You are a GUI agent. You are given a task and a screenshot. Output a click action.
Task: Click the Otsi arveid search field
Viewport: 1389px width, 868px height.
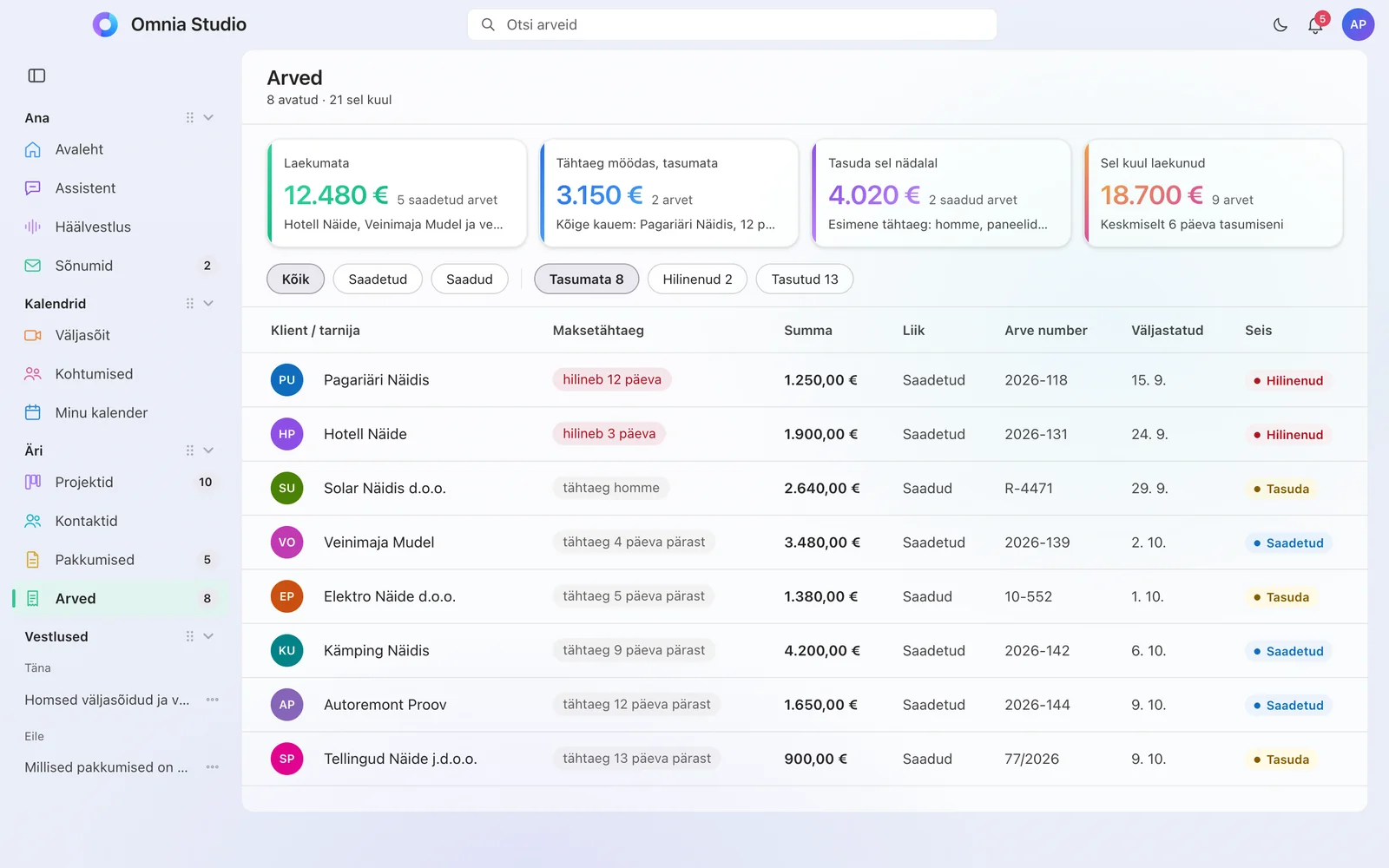(x=732, y=24)
